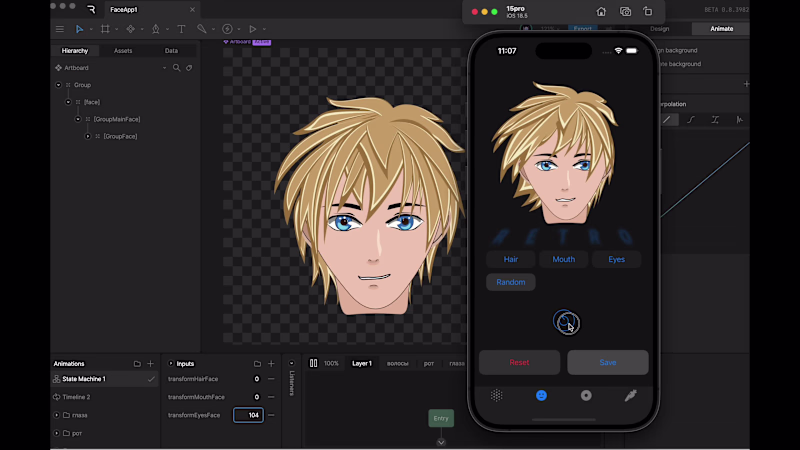Screen dimensions: 800x450
Task: Open the Artboard selector dropdown in Hierarchy
Action: coord(164,68)
